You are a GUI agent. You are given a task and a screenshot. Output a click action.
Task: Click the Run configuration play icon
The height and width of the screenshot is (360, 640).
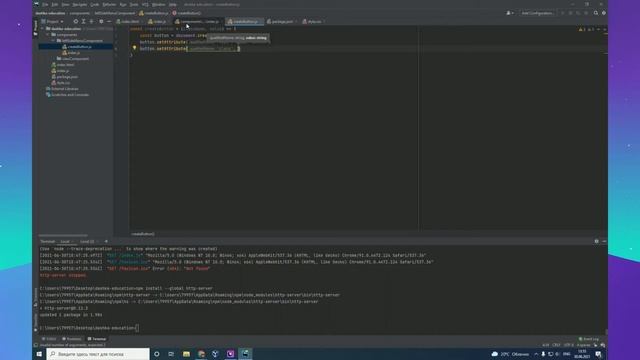(562, 13)
